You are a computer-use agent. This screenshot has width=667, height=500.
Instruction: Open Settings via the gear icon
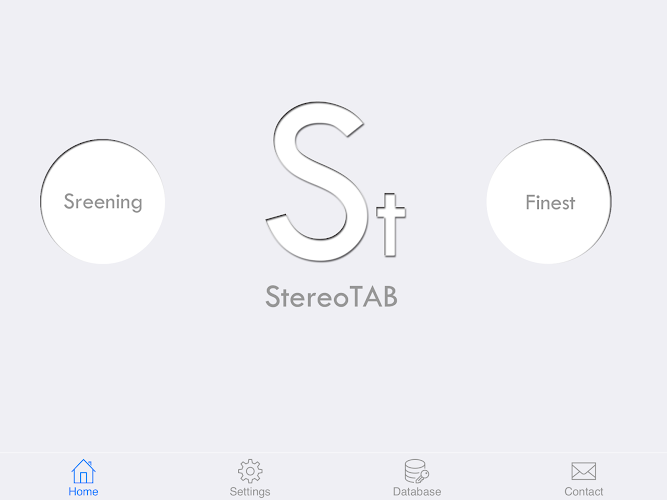[250, 471]
